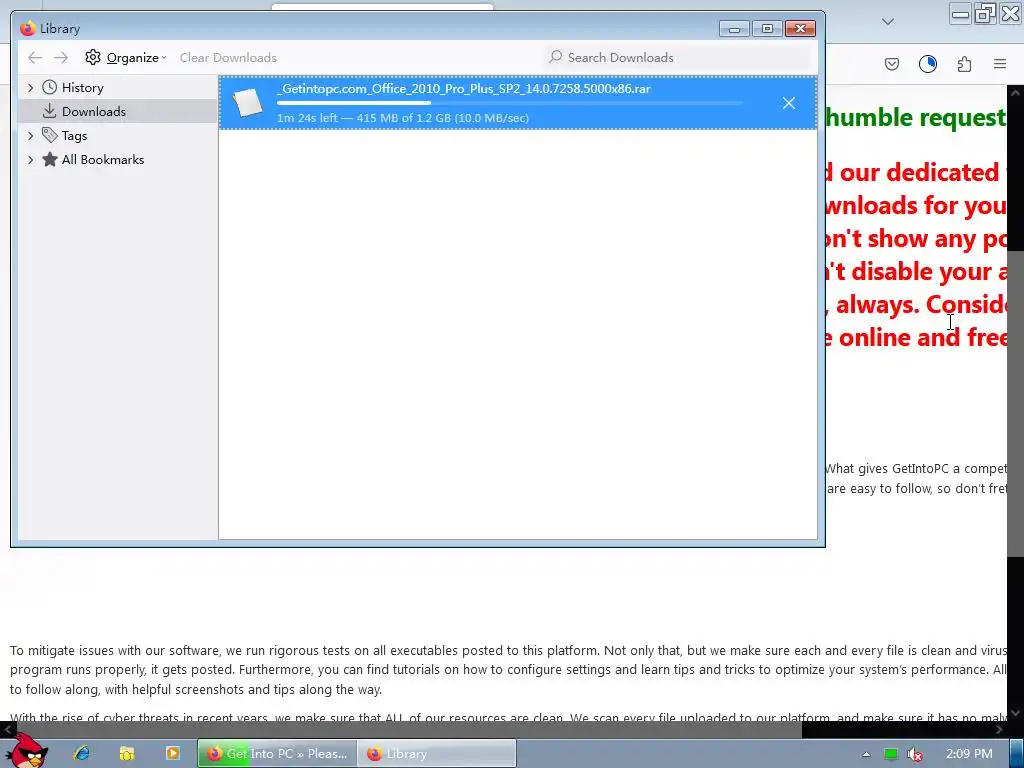Screen dimensions: 1024x768
Task: Click Clear Downloads button
Action: point(228,57)
